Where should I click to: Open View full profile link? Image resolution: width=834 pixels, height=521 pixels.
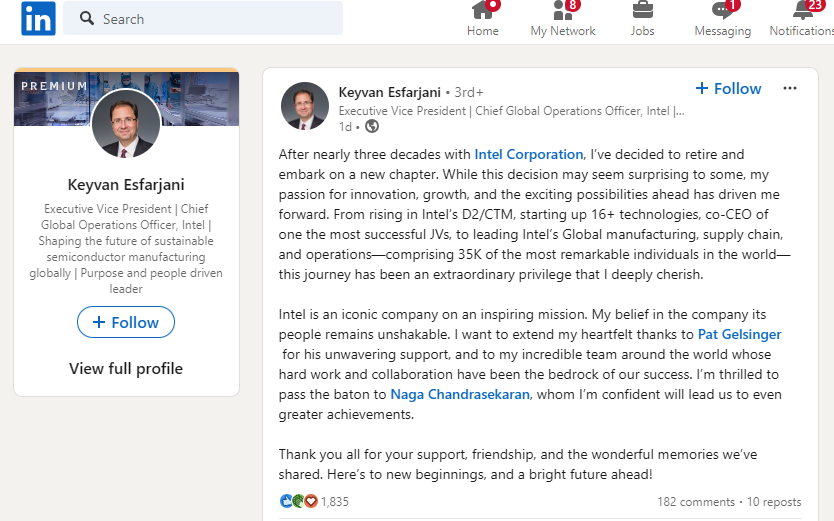click(126, 368)
